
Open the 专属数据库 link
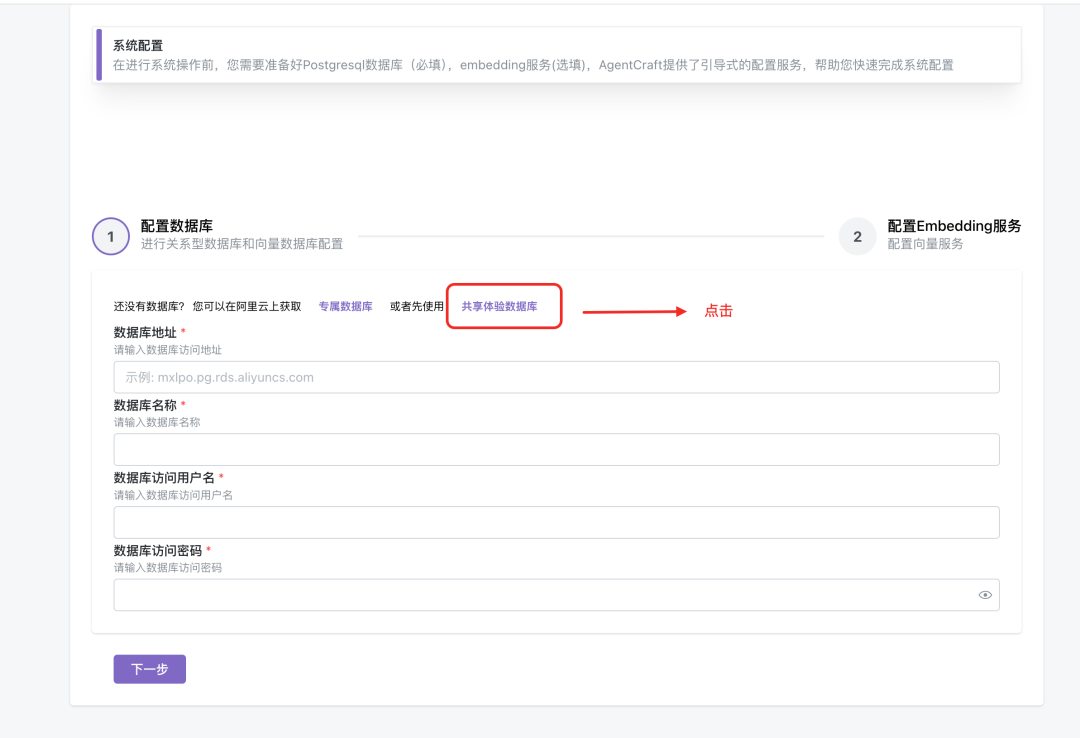tap(345, 307)
